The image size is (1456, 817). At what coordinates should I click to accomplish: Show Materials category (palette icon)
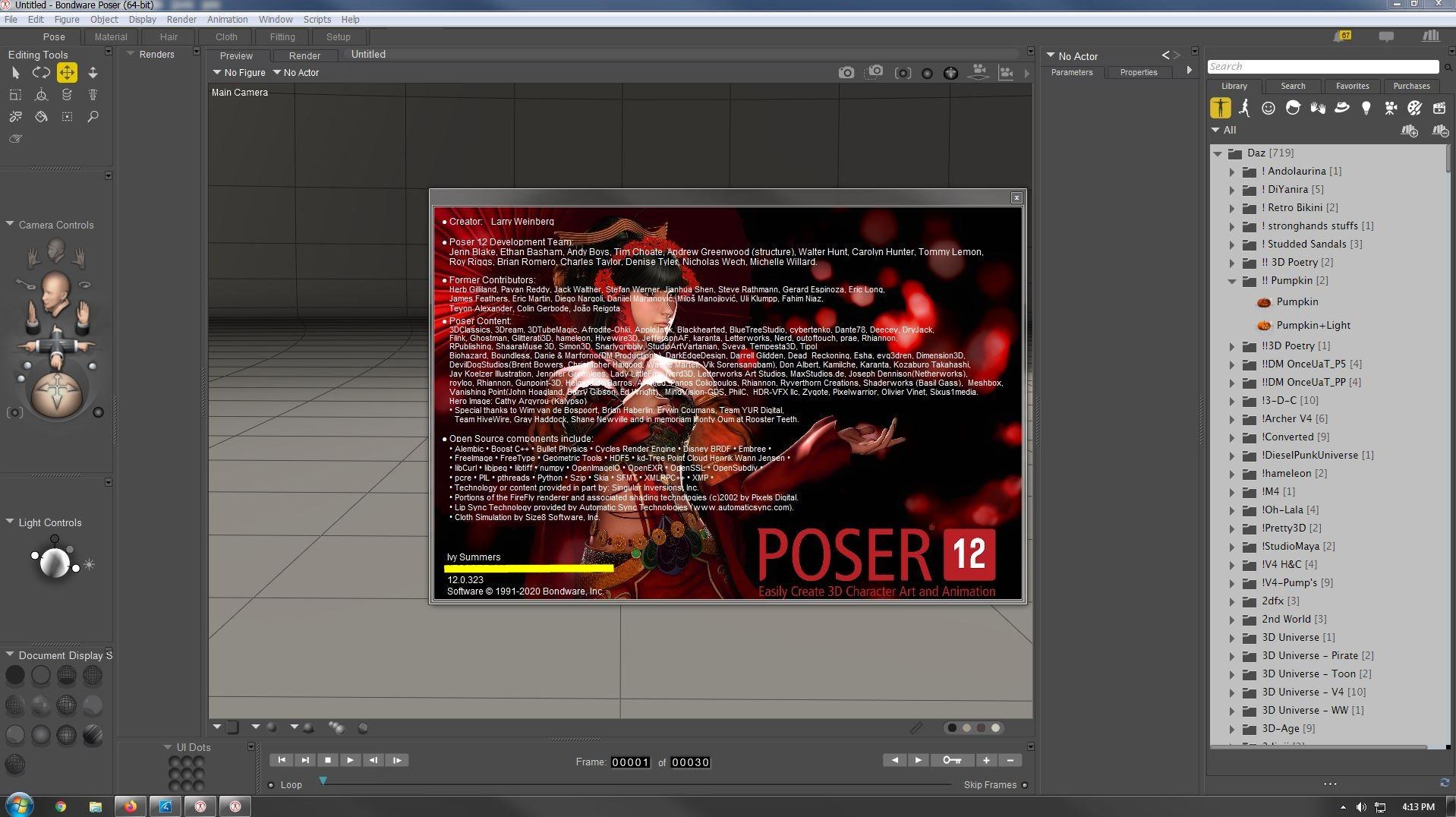tap(1414, 108)
